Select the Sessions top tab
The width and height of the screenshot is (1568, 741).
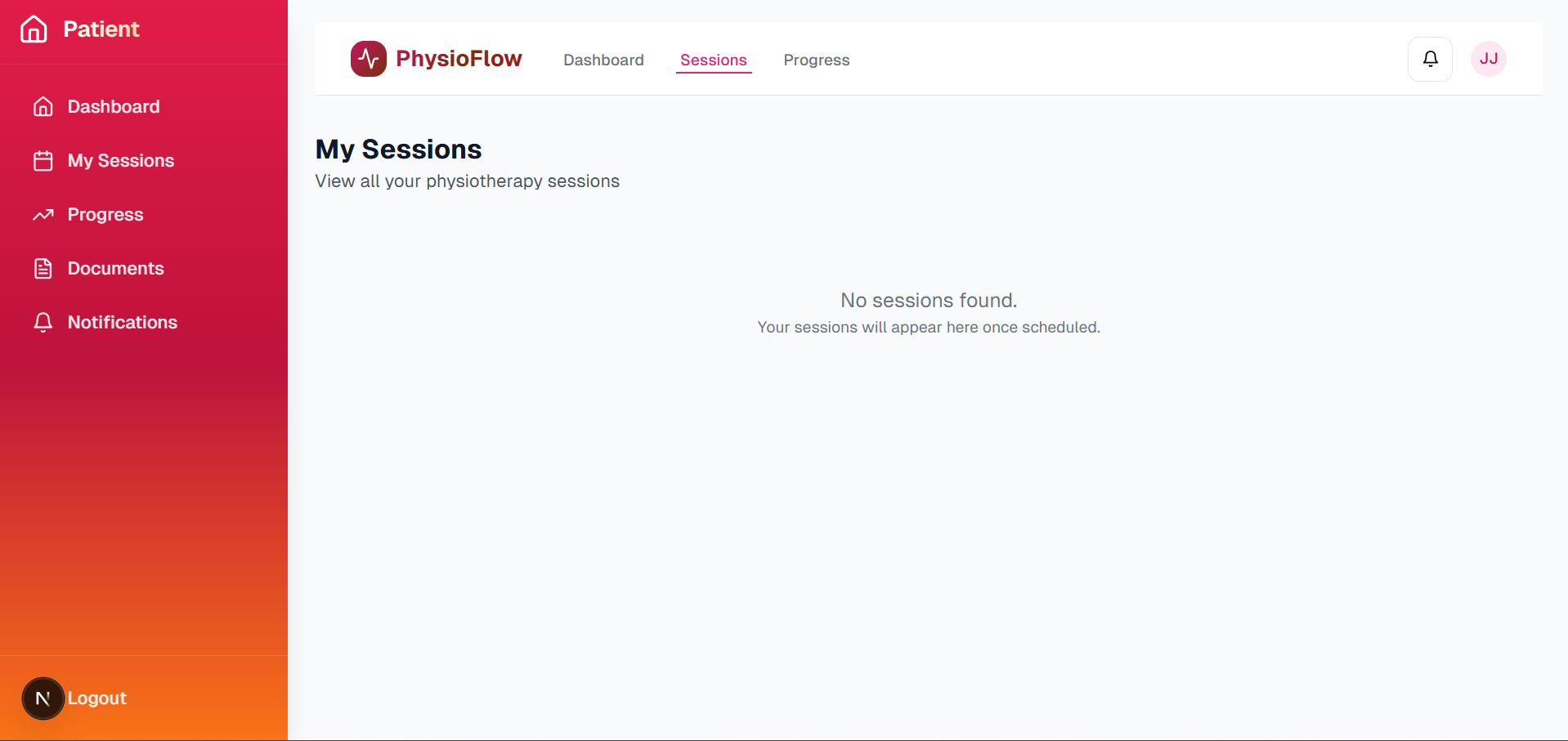coord(713,60)
